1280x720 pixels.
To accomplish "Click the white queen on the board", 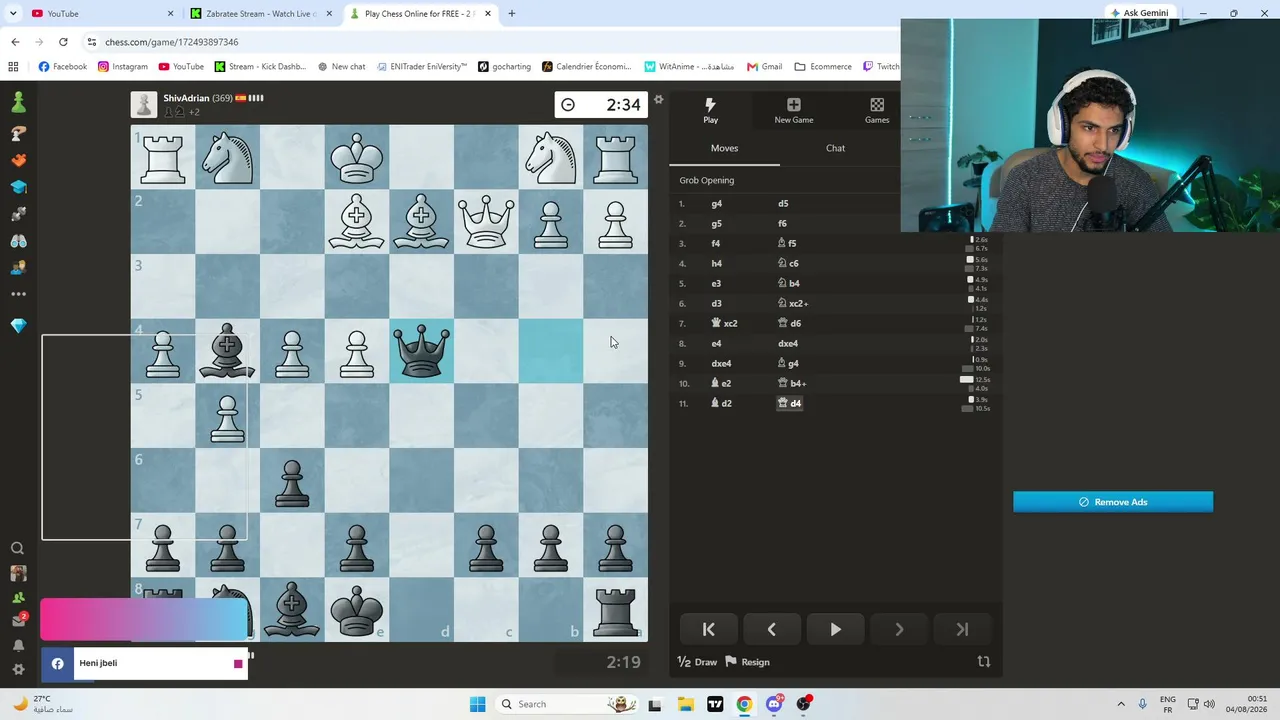I will tap(486, 221).
